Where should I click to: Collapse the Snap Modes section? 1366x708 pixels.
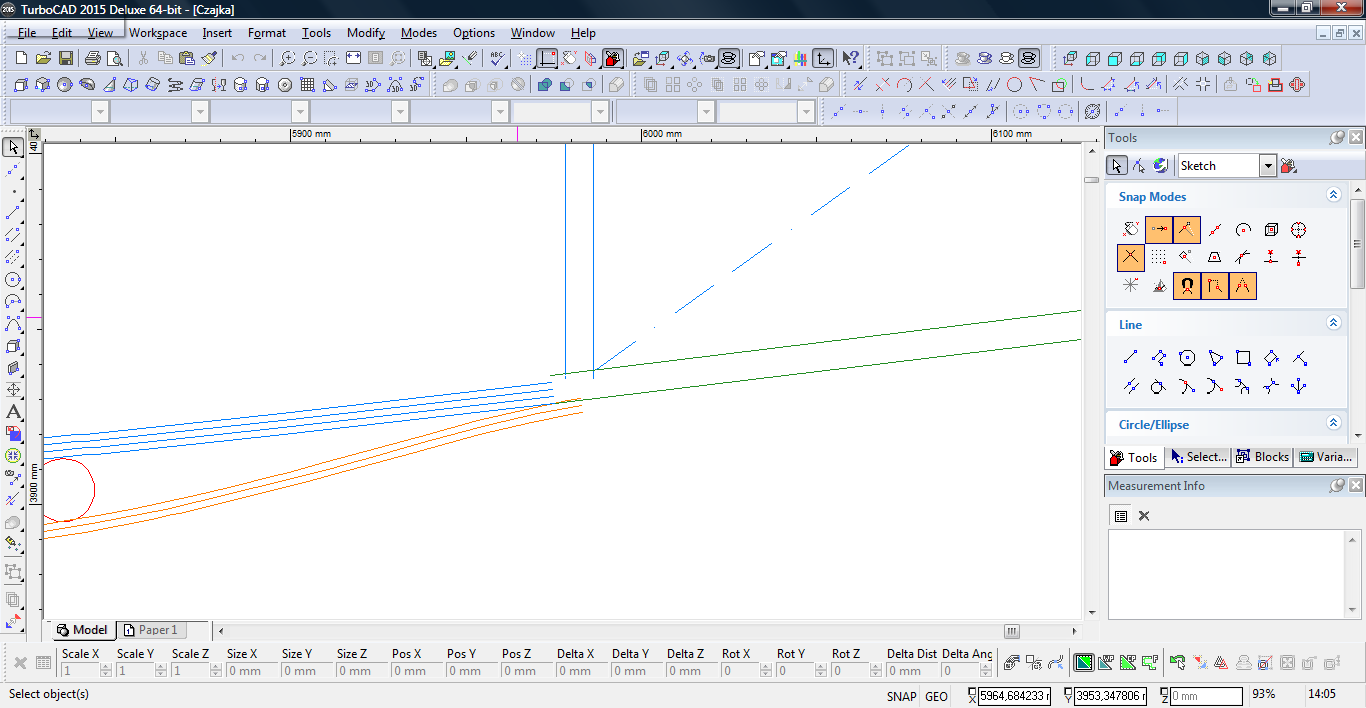click(1333, 196)
